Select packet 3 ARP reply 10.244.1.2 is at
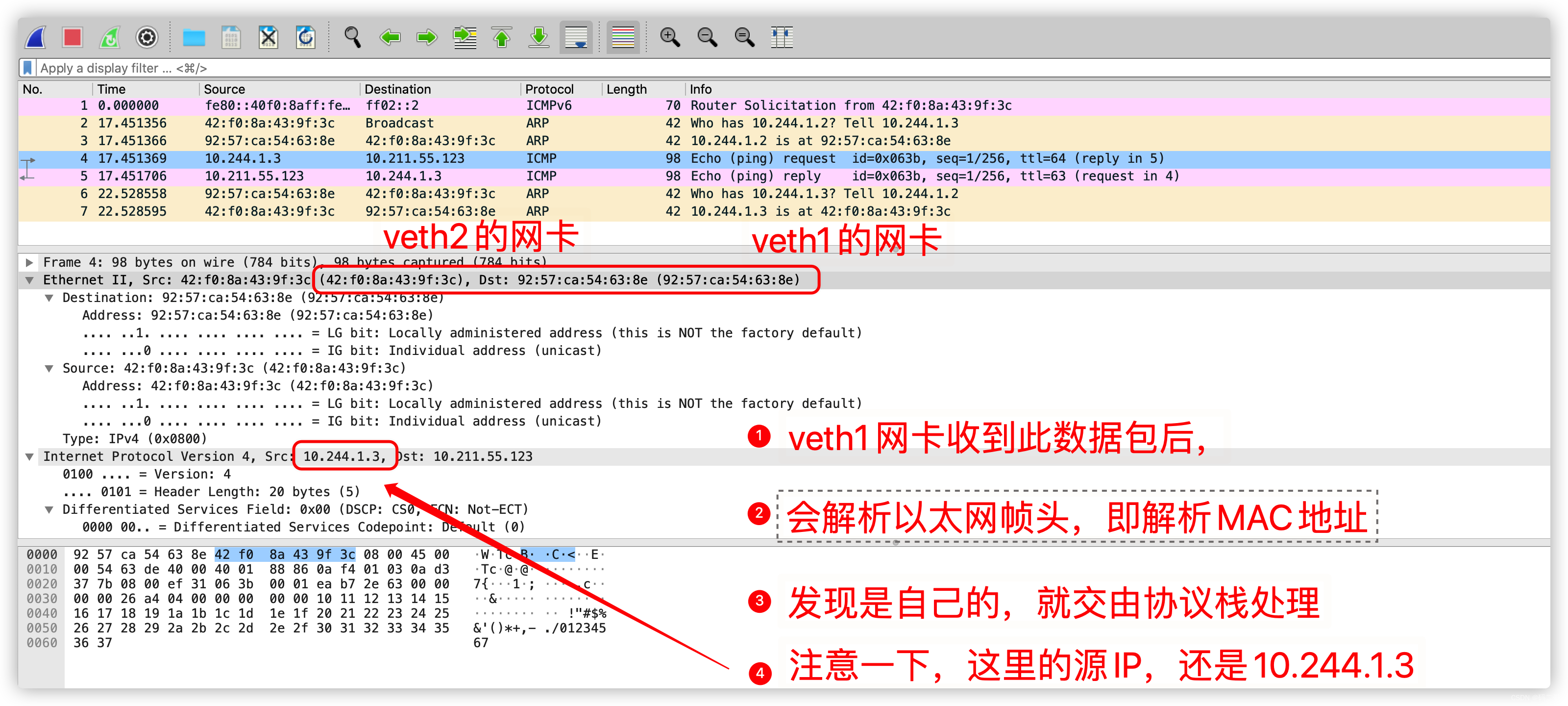The width and height of the screenshot is (1568, 706). pyautogui.click(x=784, y=141)
